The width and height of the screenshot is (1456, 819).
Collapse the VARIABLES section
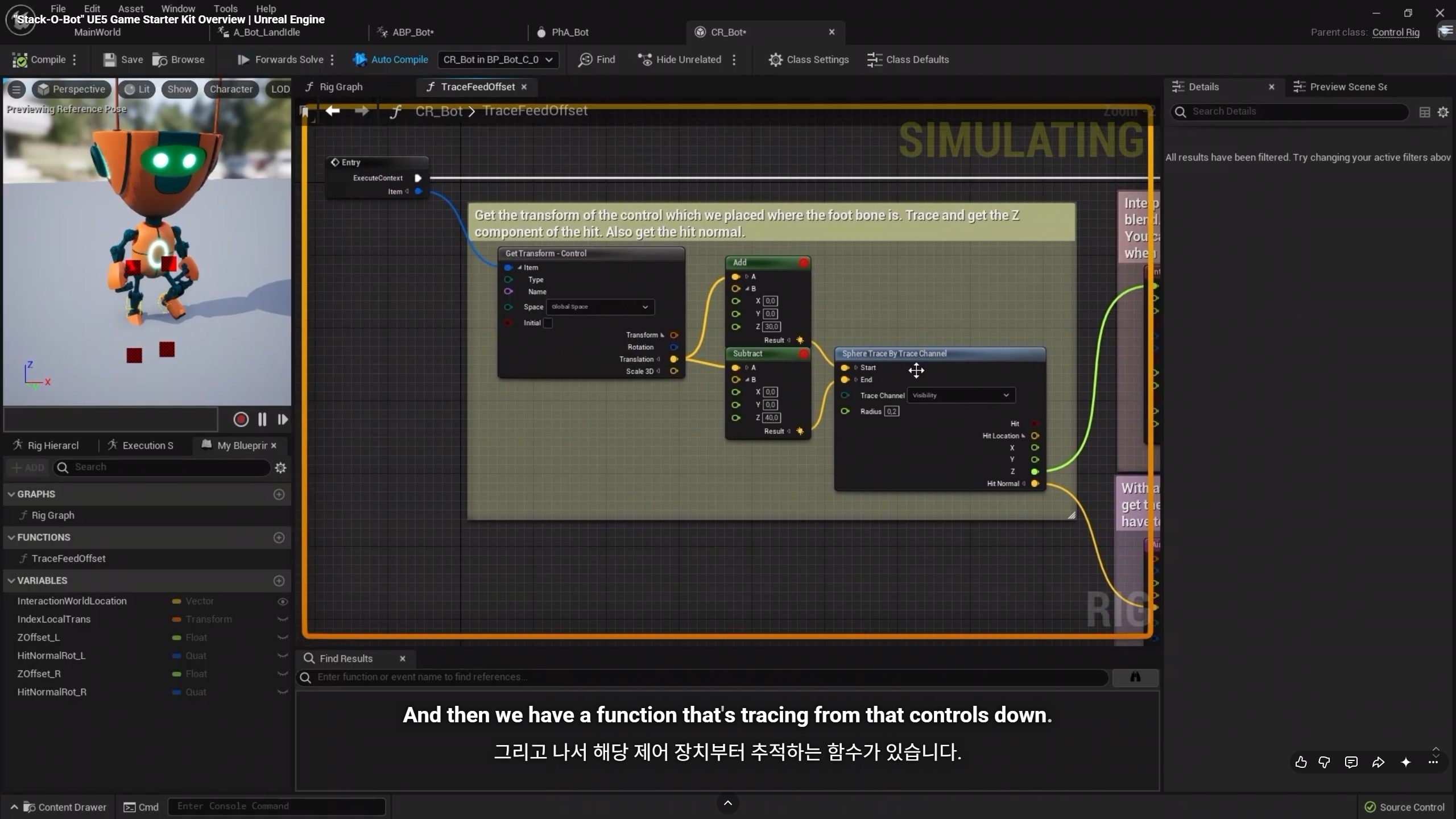tap(11, 581)
